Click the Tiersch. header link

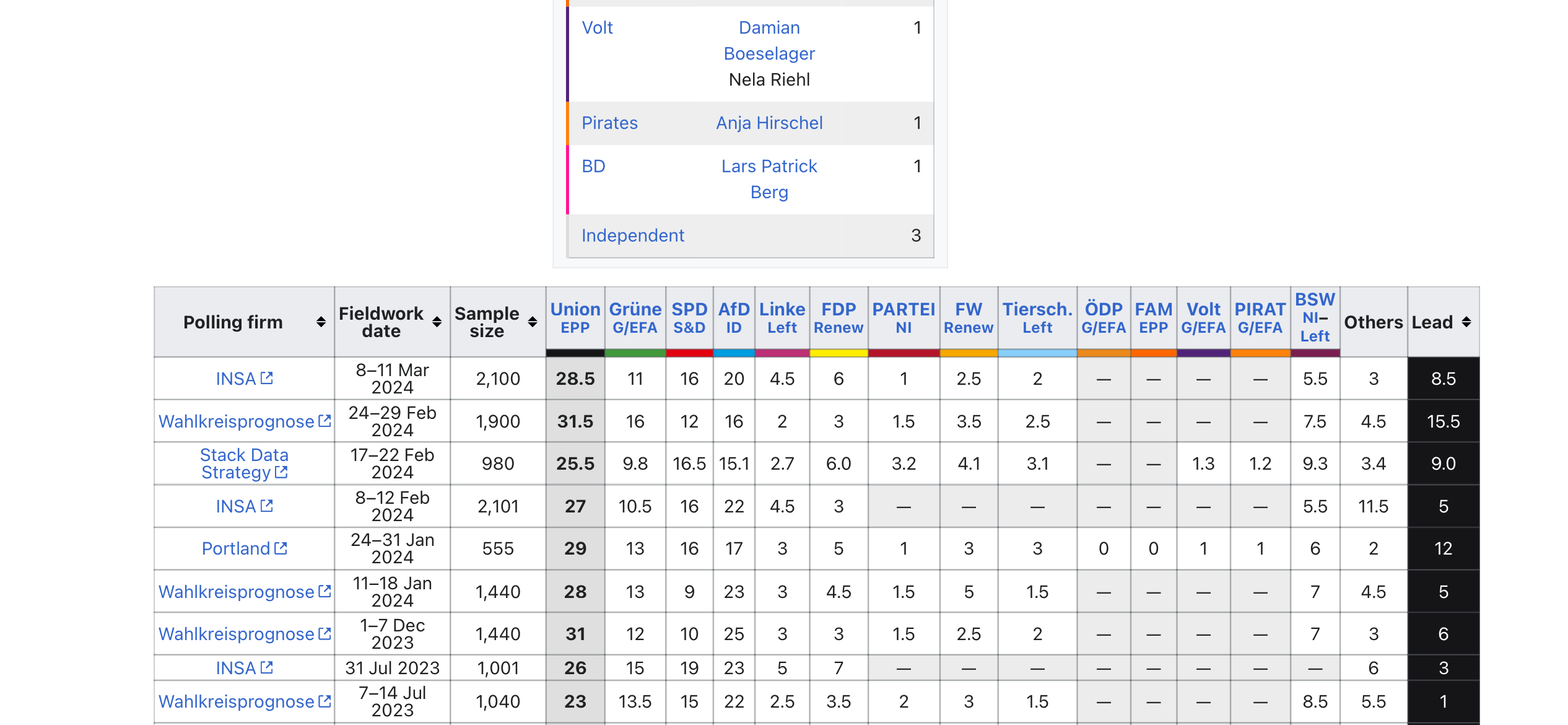point(1037,309)
